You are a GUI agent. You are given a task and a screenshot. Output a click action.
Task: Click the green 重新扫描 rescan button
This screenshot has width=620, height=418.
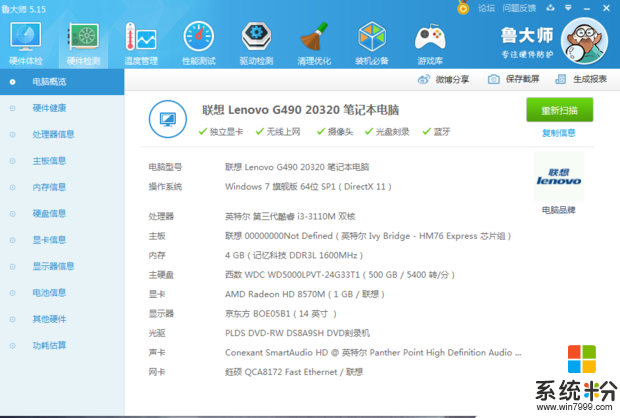tap(560, 110)
